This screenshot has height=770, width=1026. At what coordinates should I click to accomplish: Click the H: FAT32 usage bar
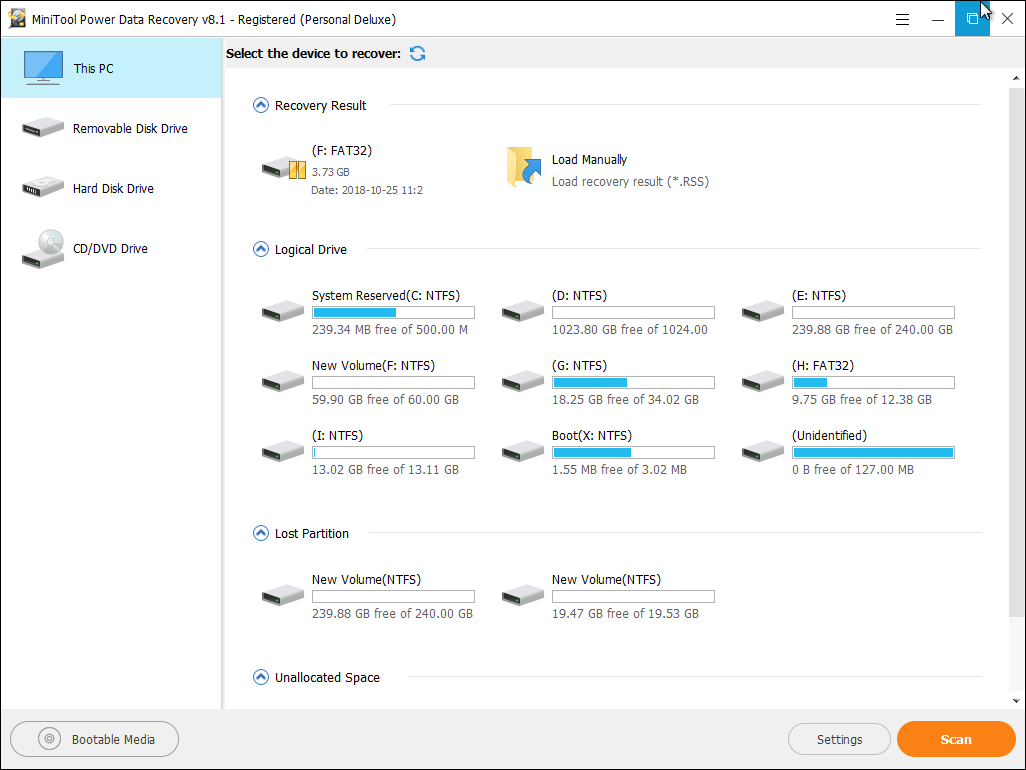coord(874,383)
